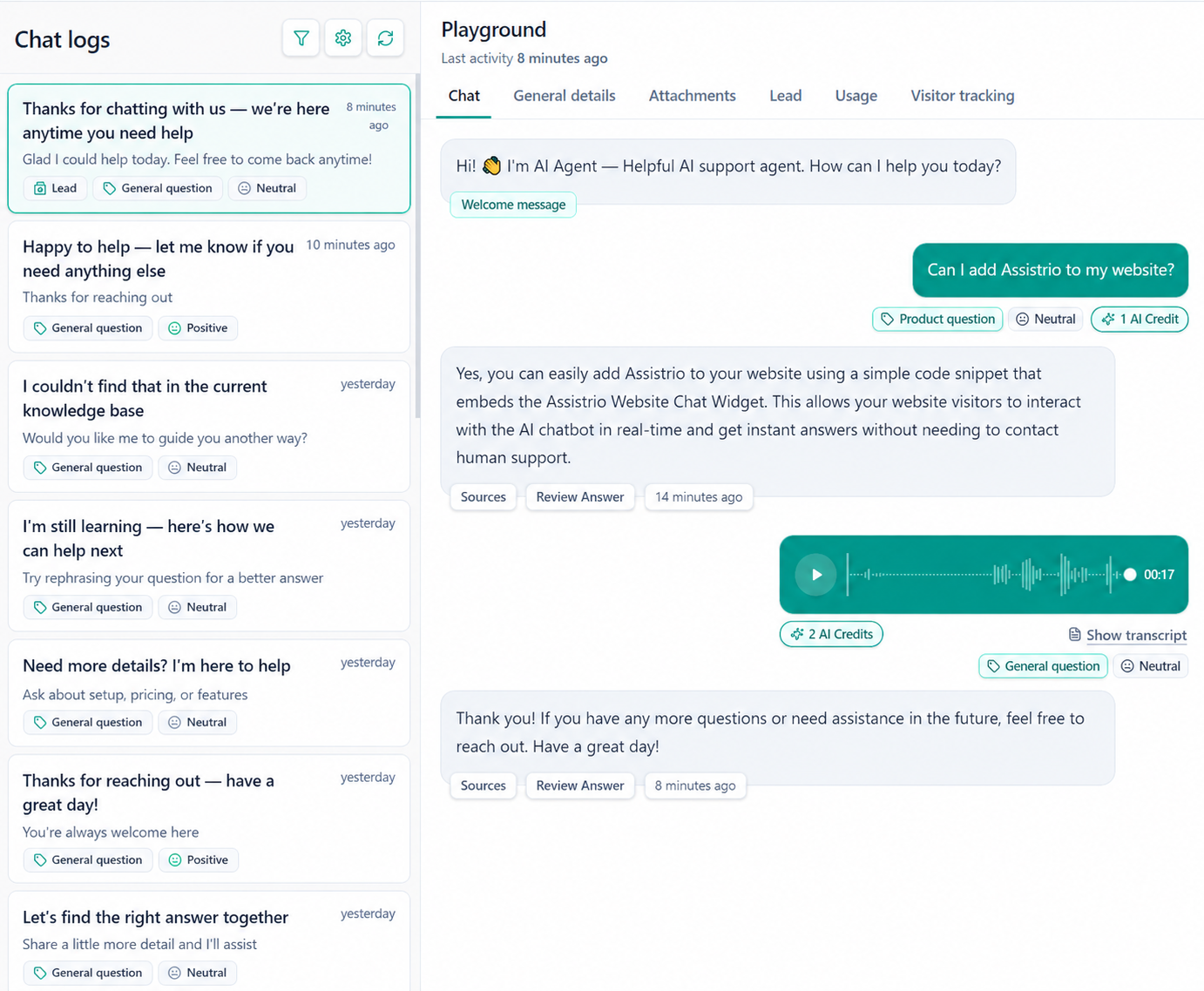Click General question tag in 'Thanks for chatting' log
The width and height of the screenshot is (1204, 991).
click(x=158, y=188)
